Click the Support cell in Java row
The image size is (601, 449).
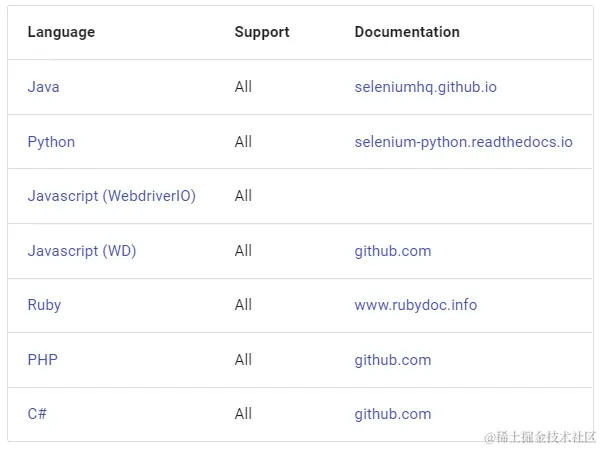tap(243, 87)
